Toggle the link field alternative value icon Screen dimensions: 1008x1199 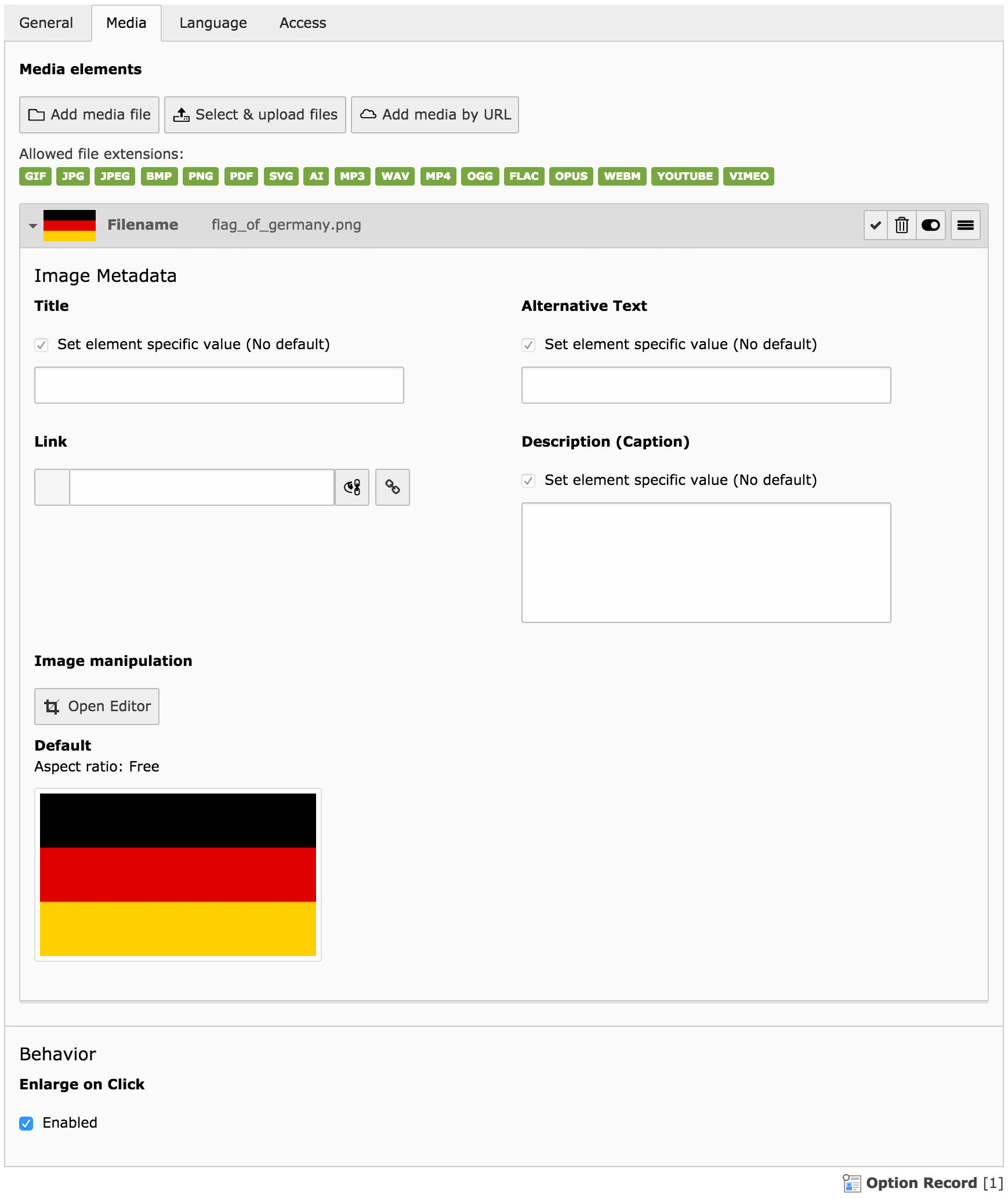[352, 487]
